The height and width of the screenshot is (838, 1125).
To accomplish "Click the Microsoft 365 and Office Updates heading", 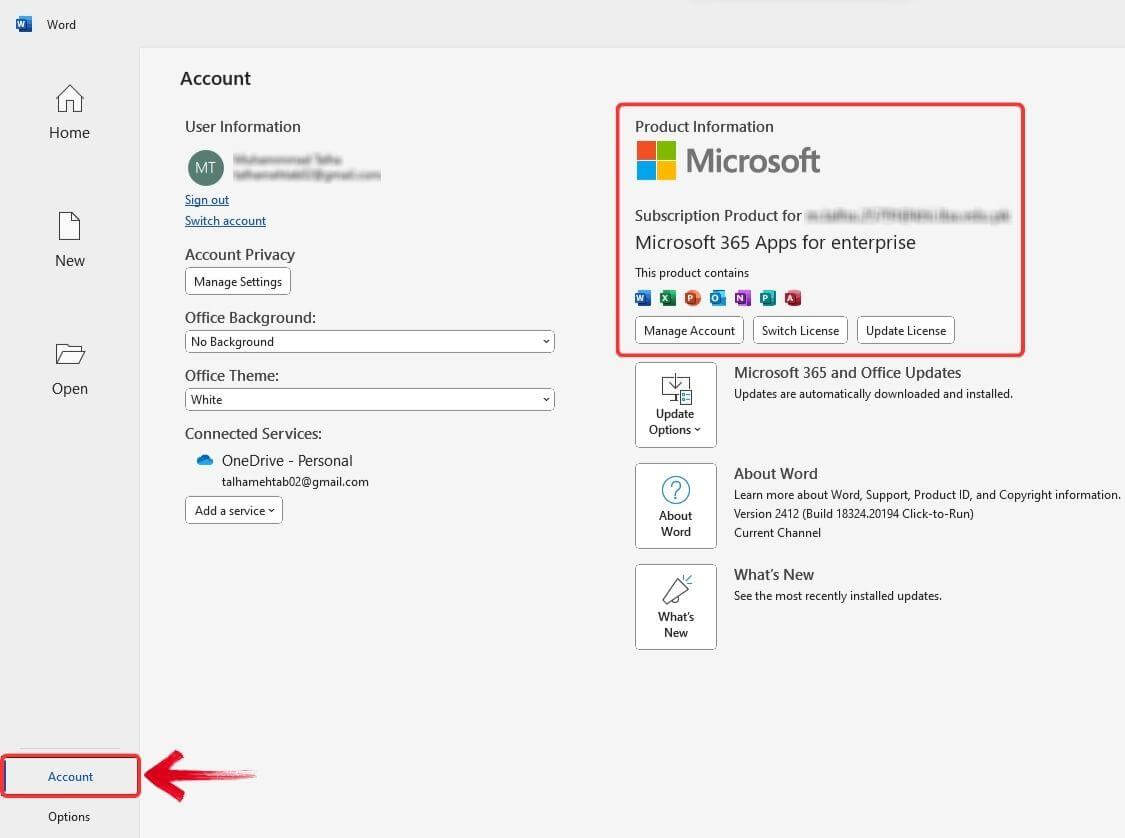I will pos(847,373).
